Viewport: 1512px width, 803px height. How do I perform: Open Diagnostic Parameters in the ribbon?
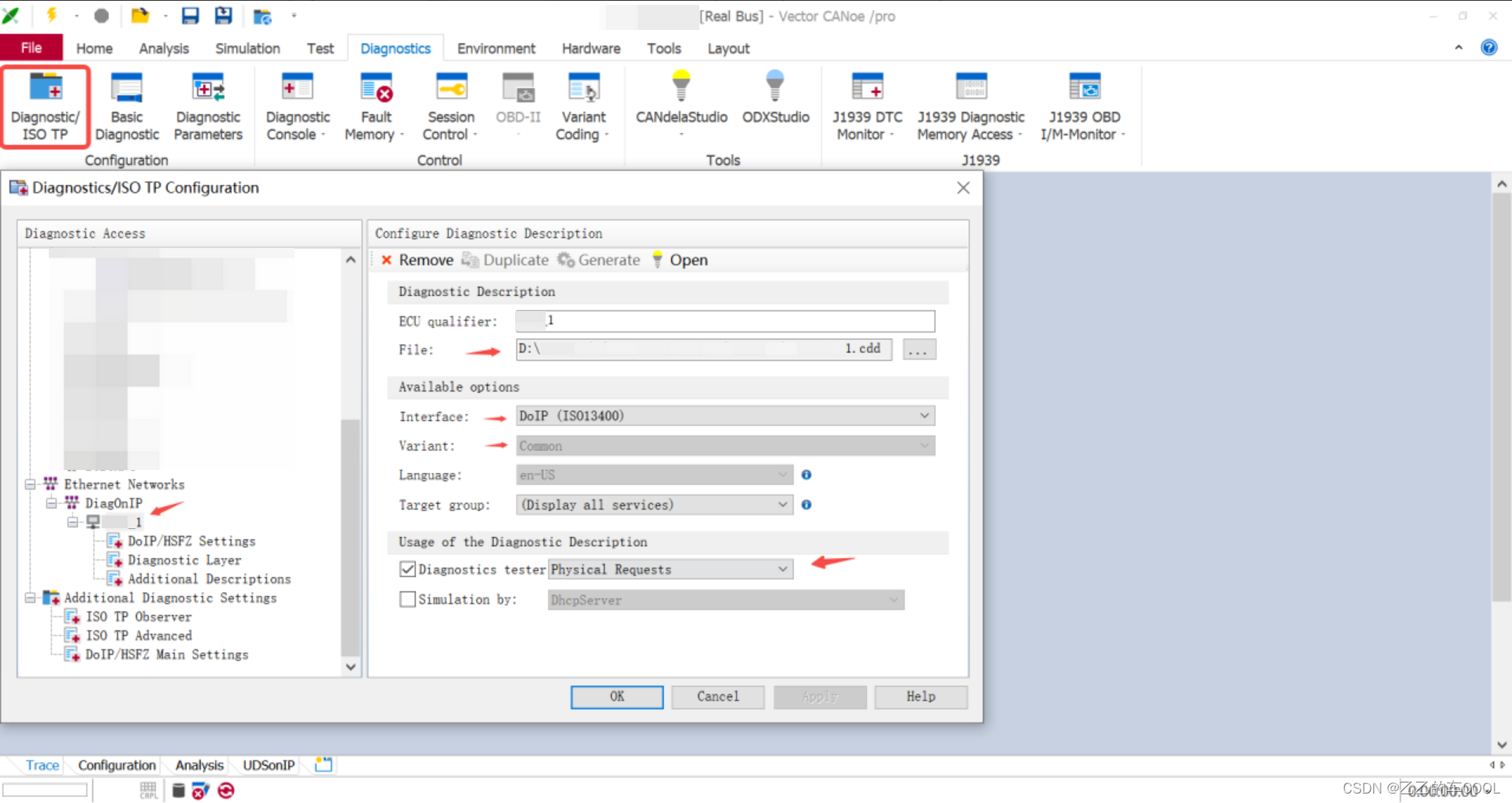pyautogui.click(x=208, y=106)
